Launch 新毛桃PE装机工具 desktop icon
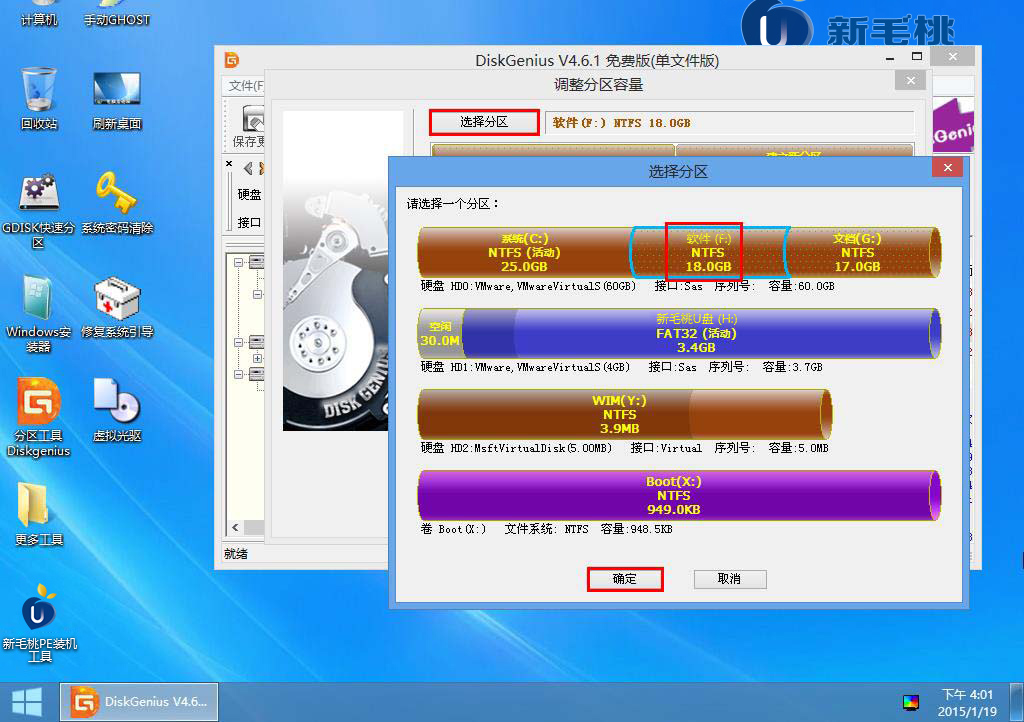 pos(40,623)
